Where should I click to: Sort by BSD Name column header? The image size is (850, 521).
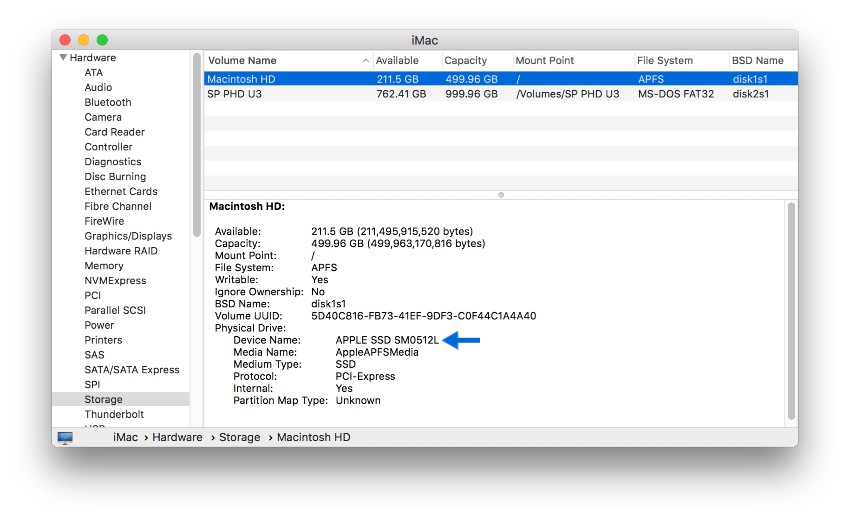pos(757,61)
